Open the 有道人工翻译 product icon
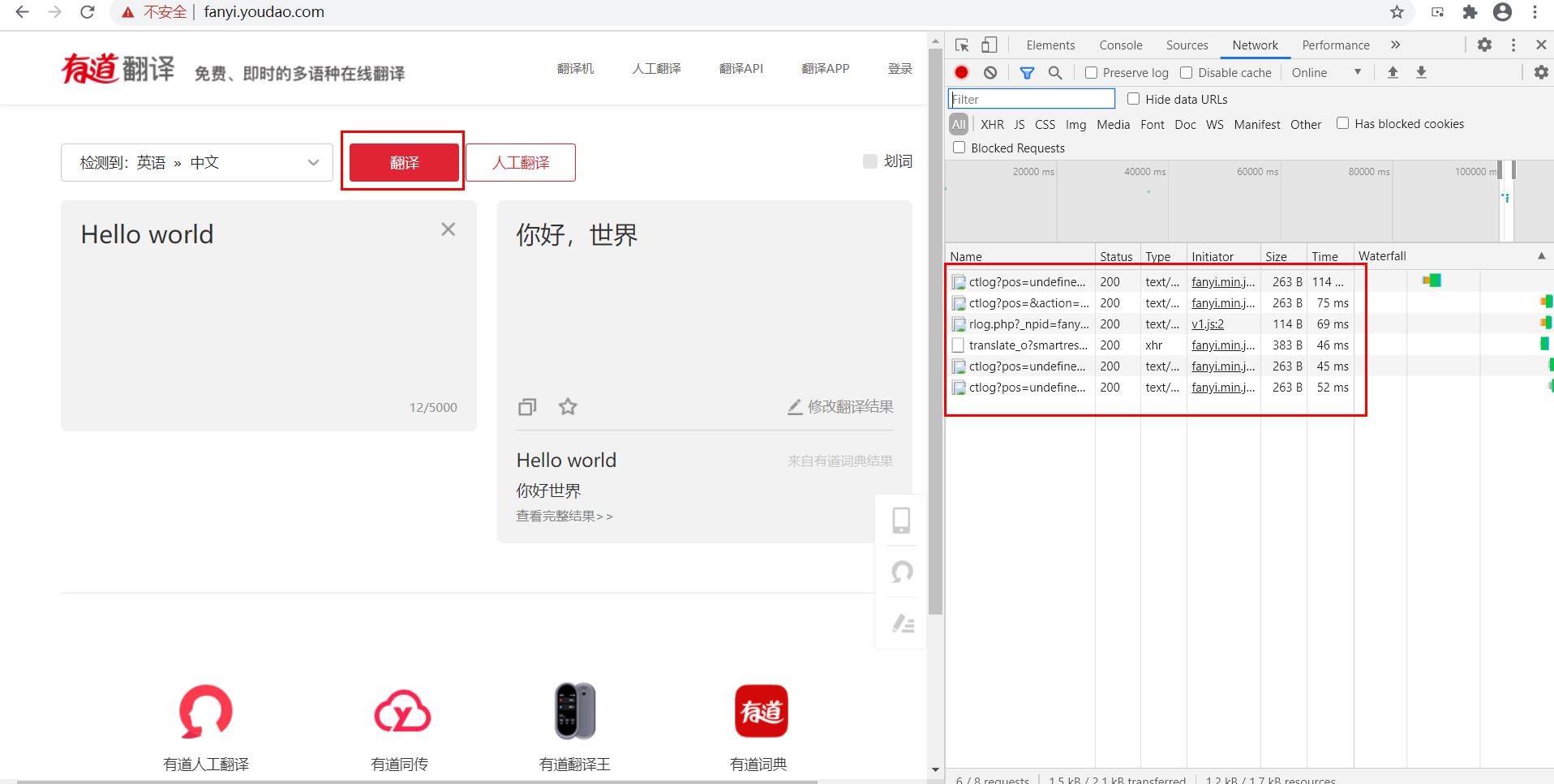Viewport: 1554px width, 784px height. [x=206, y=712]
